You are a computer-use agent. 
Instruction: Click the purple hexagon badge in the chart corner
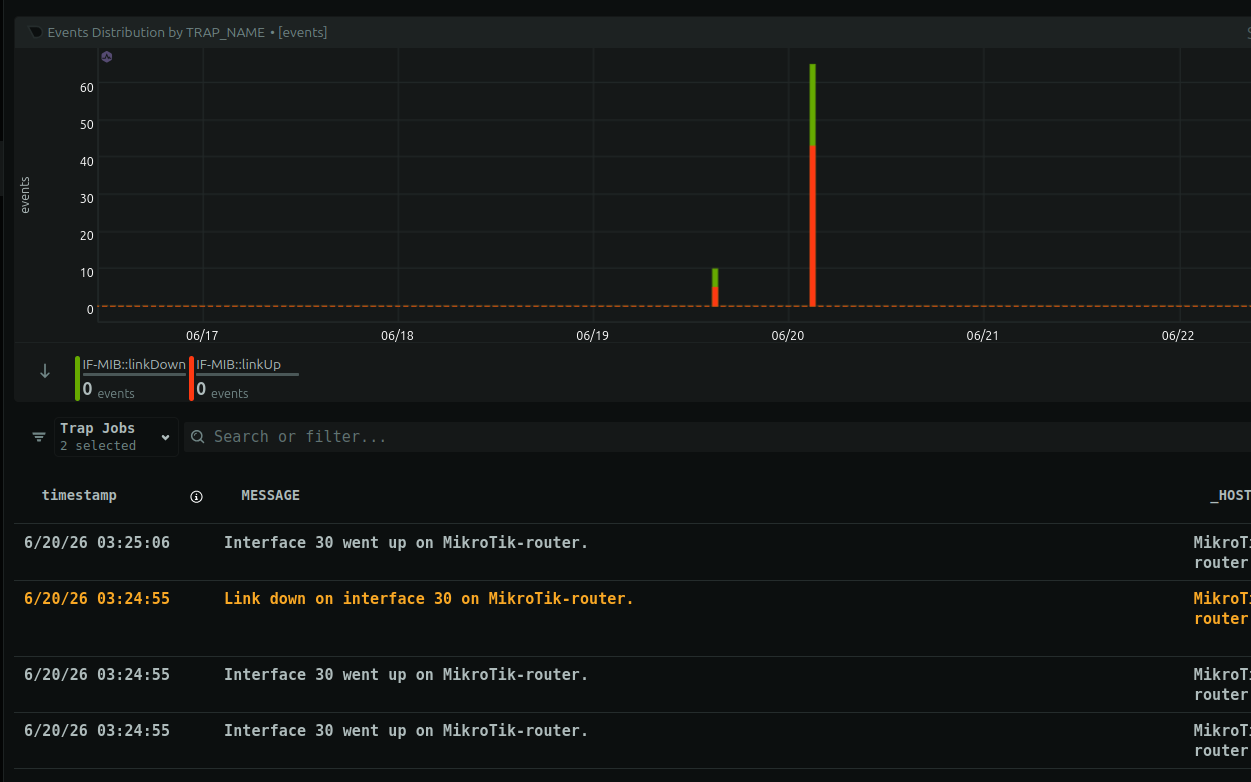(x=107, y=57)
